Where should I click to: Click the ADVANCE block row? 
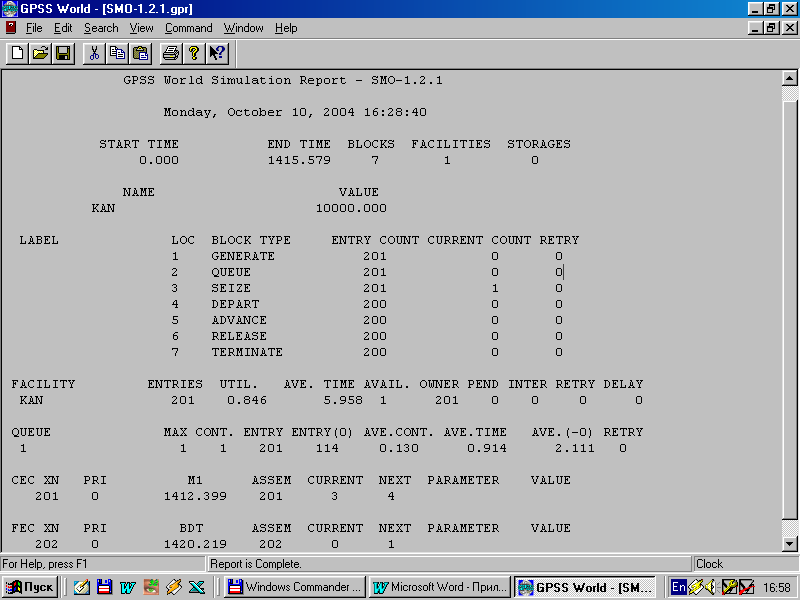tap(367, 320)
